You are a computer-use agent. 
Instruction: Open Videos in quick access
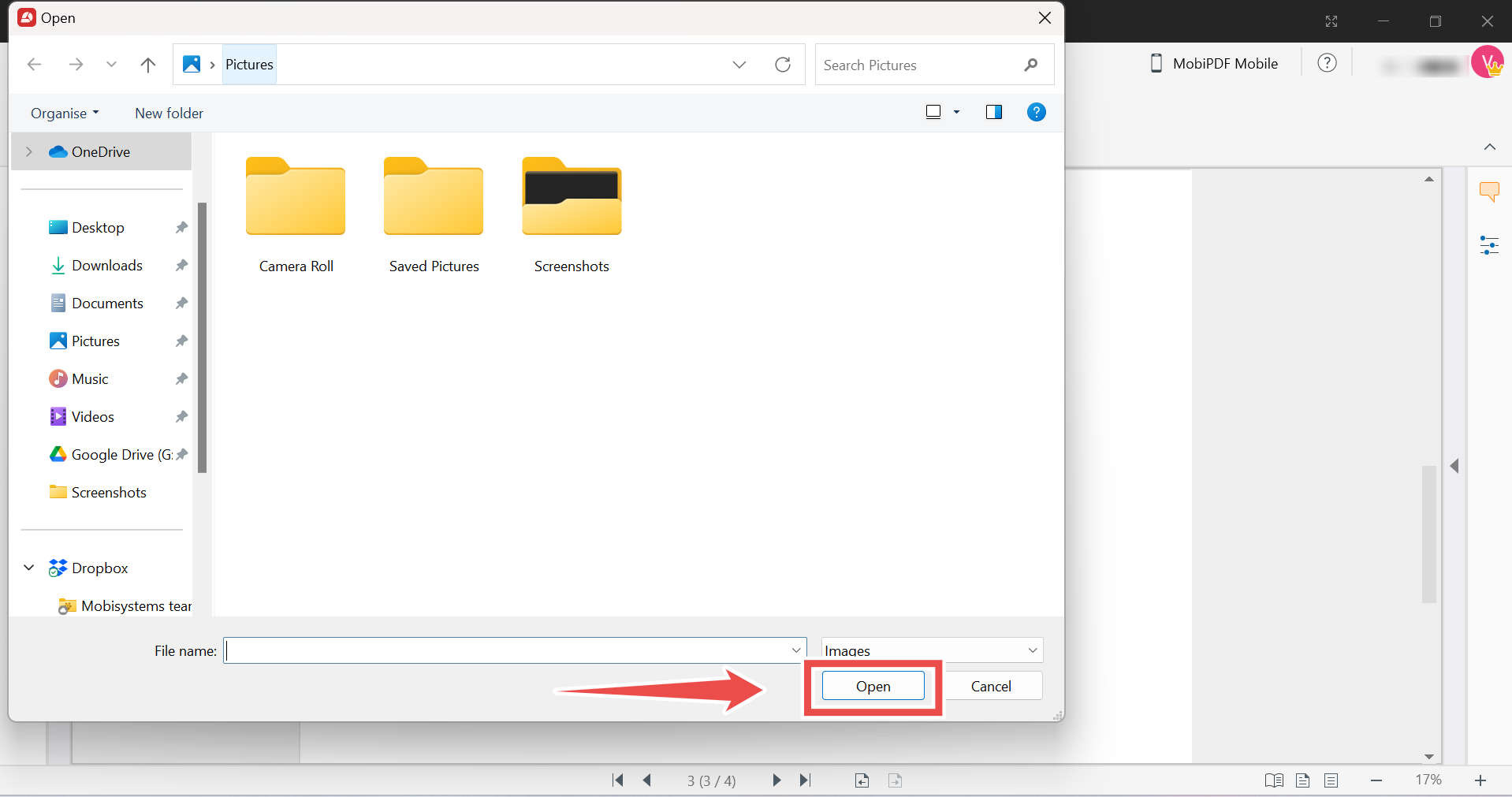click(x=92, y=416)
